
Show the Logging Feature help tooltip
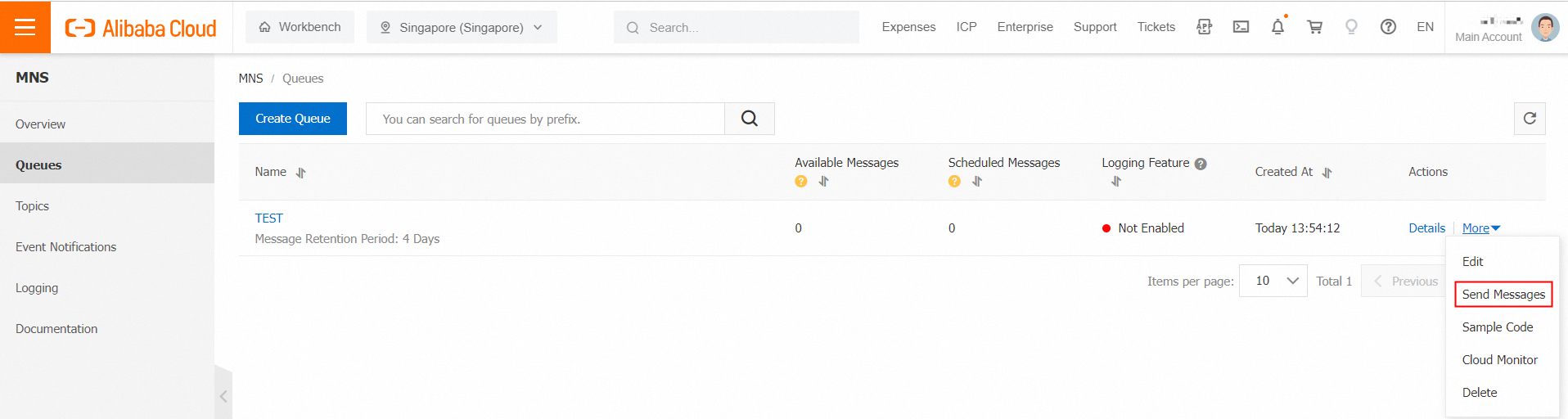pos(1201,164)
